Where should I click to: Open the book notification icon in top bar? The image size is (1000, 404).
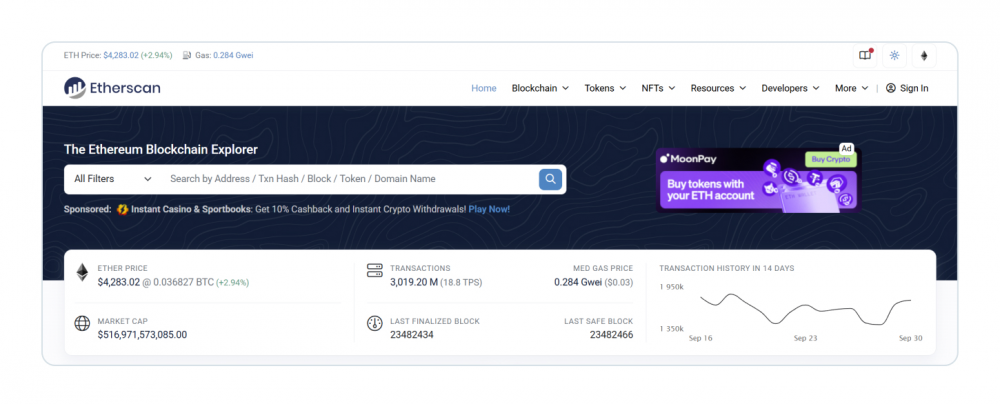point(865,55)
